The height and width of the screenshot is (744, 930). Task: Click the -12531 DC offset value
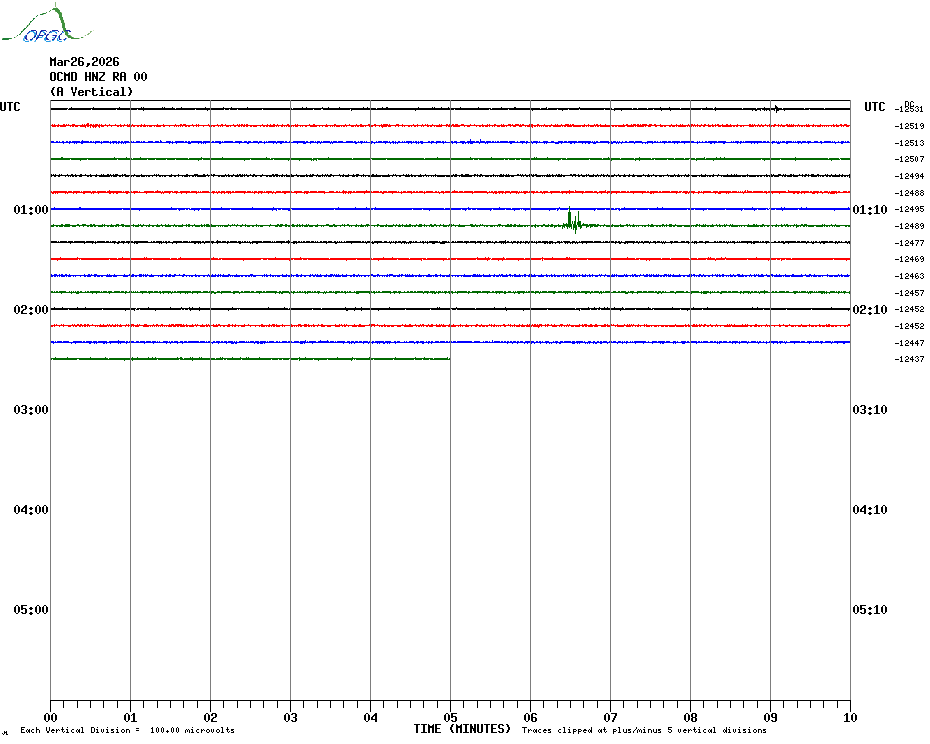pos(910,109)
